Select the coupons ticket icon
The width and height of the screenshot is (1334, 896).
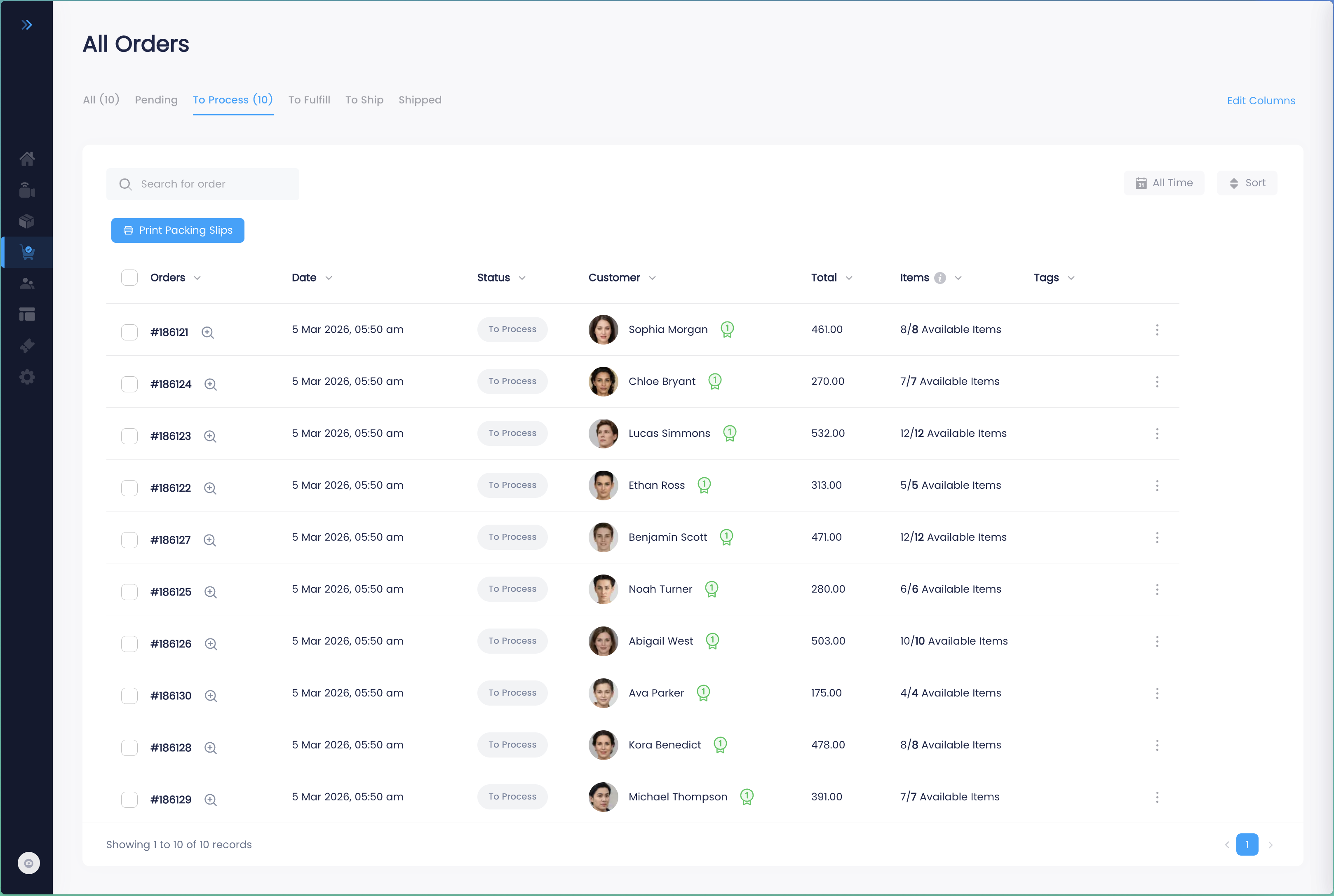point(27,346)
